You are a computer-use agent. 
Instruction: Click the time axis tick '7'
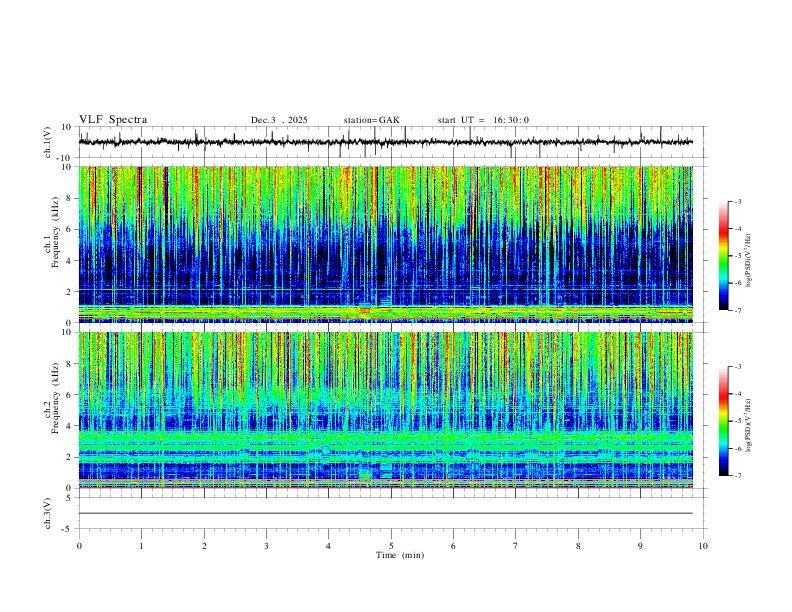pyautogui.click(x=516, y=546)
